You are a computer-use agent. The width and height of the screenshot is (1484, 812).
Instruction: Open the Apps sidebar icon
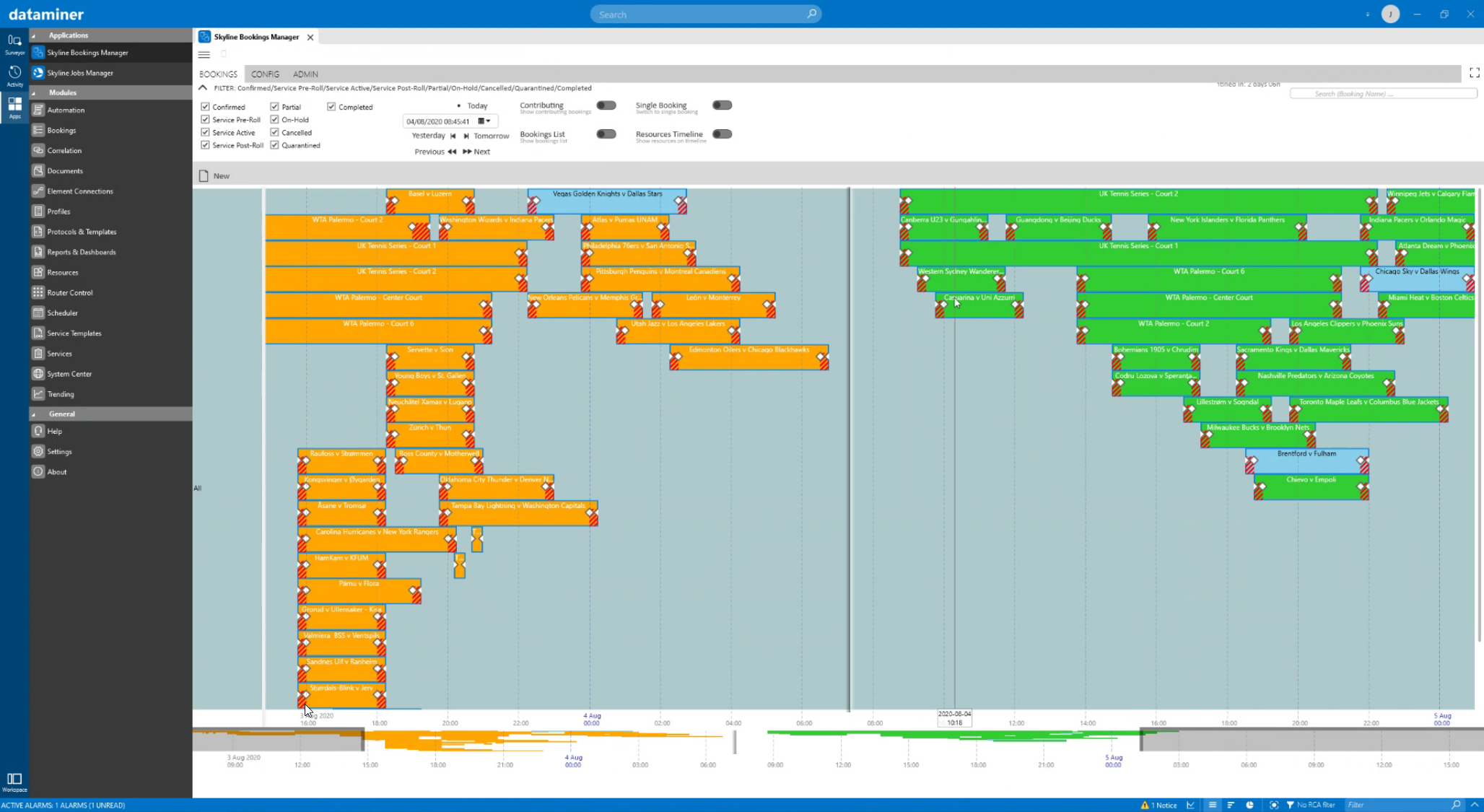pos(14,108)
